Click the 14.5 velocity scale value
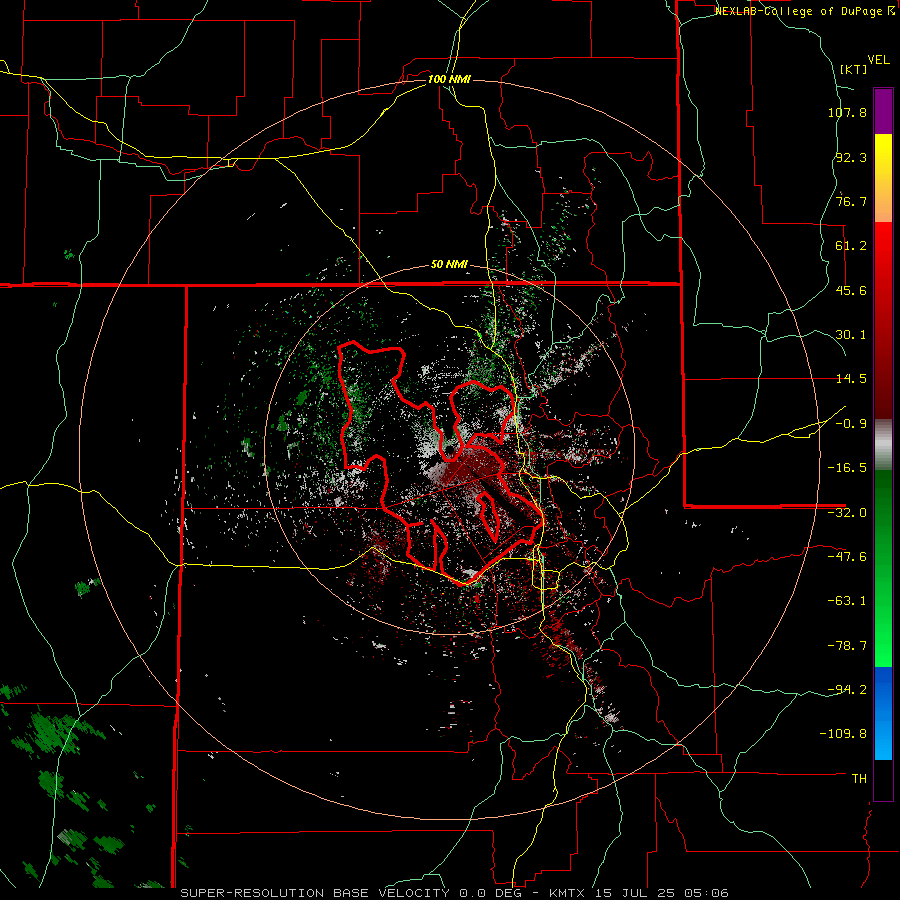The image size is (900, 900). tap(851, 379)
